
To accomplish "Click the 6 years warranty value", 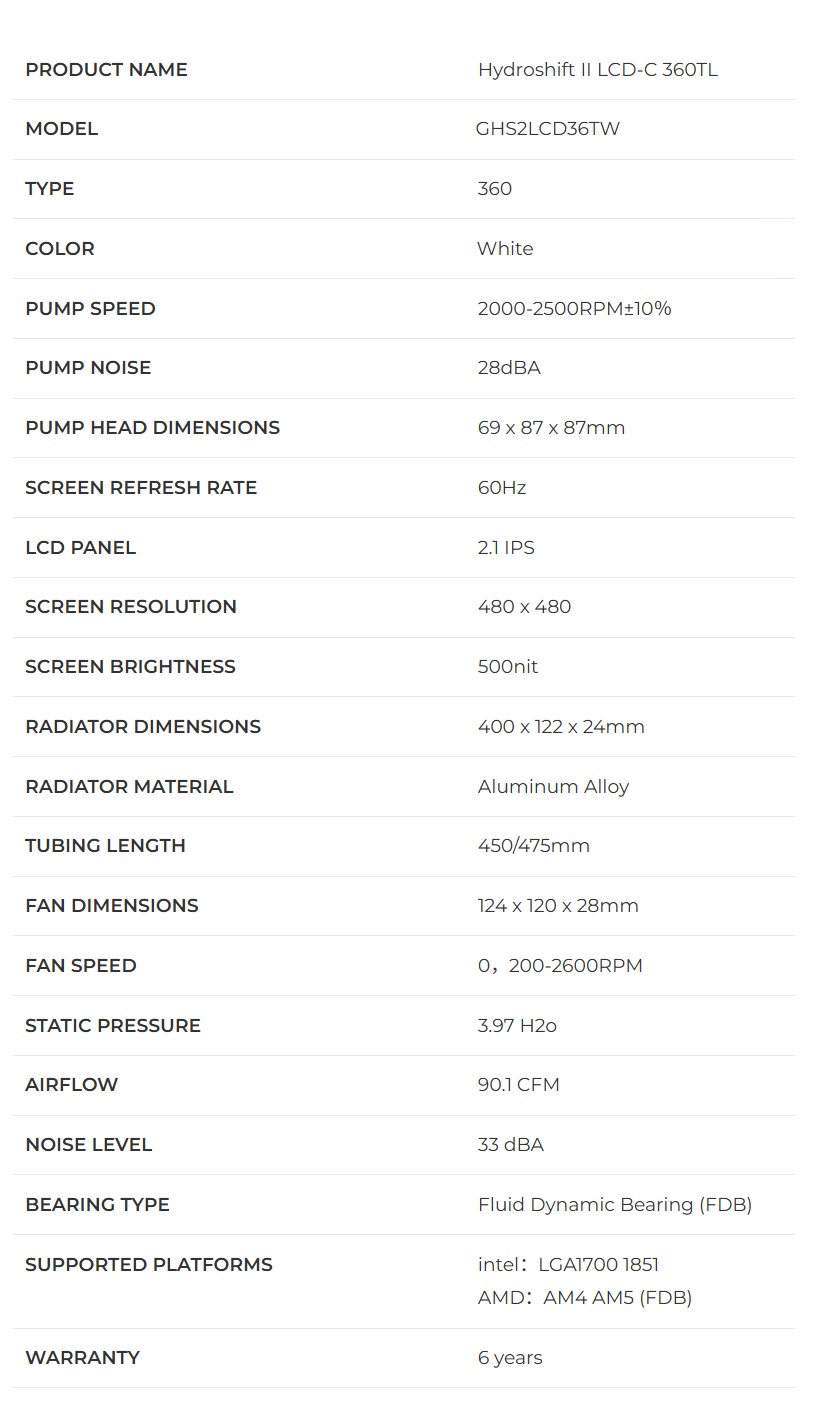I will pos(511,1358).
